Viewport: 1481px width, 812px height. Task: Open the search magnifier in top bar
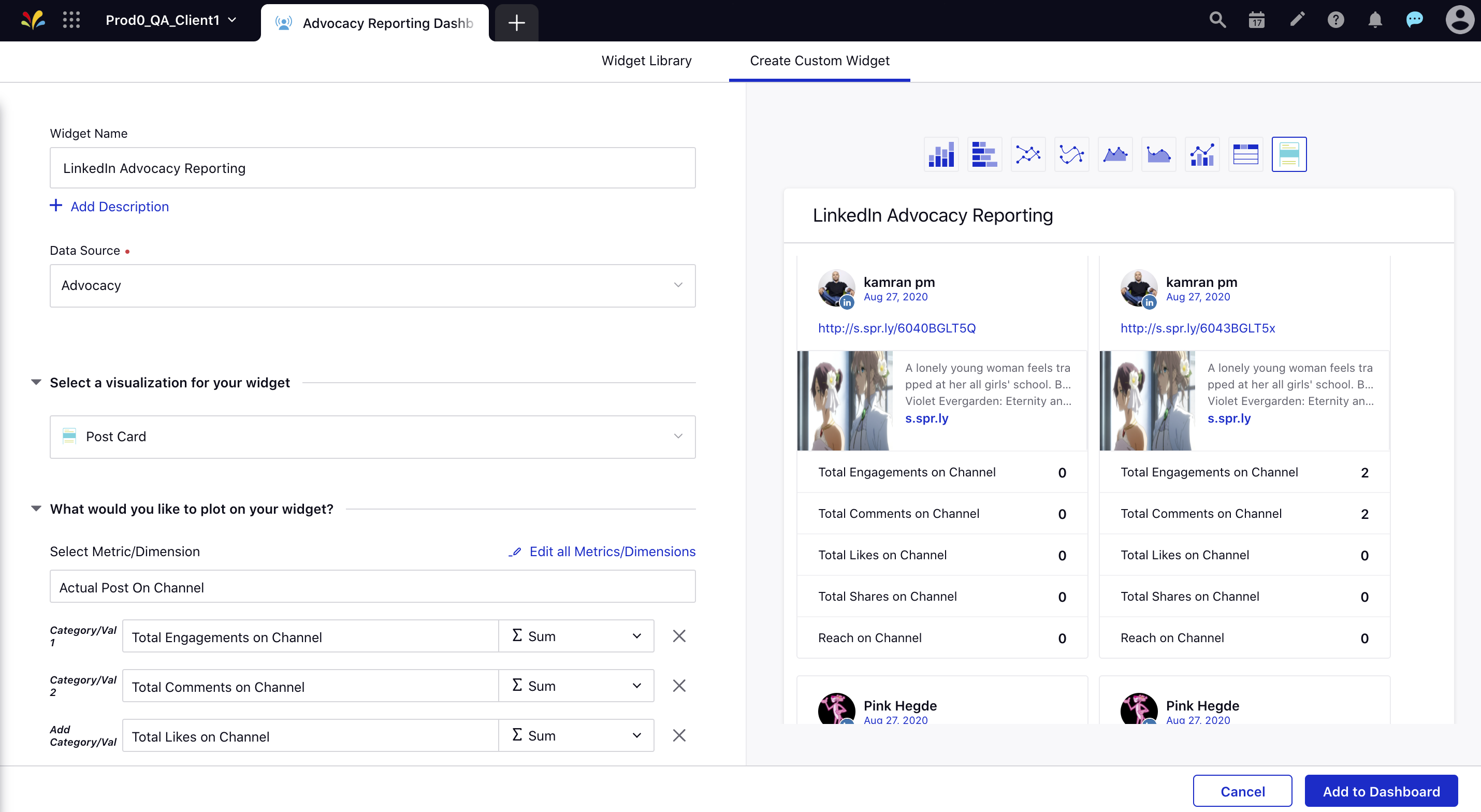pyautogui.click(x=1217, y=20)
